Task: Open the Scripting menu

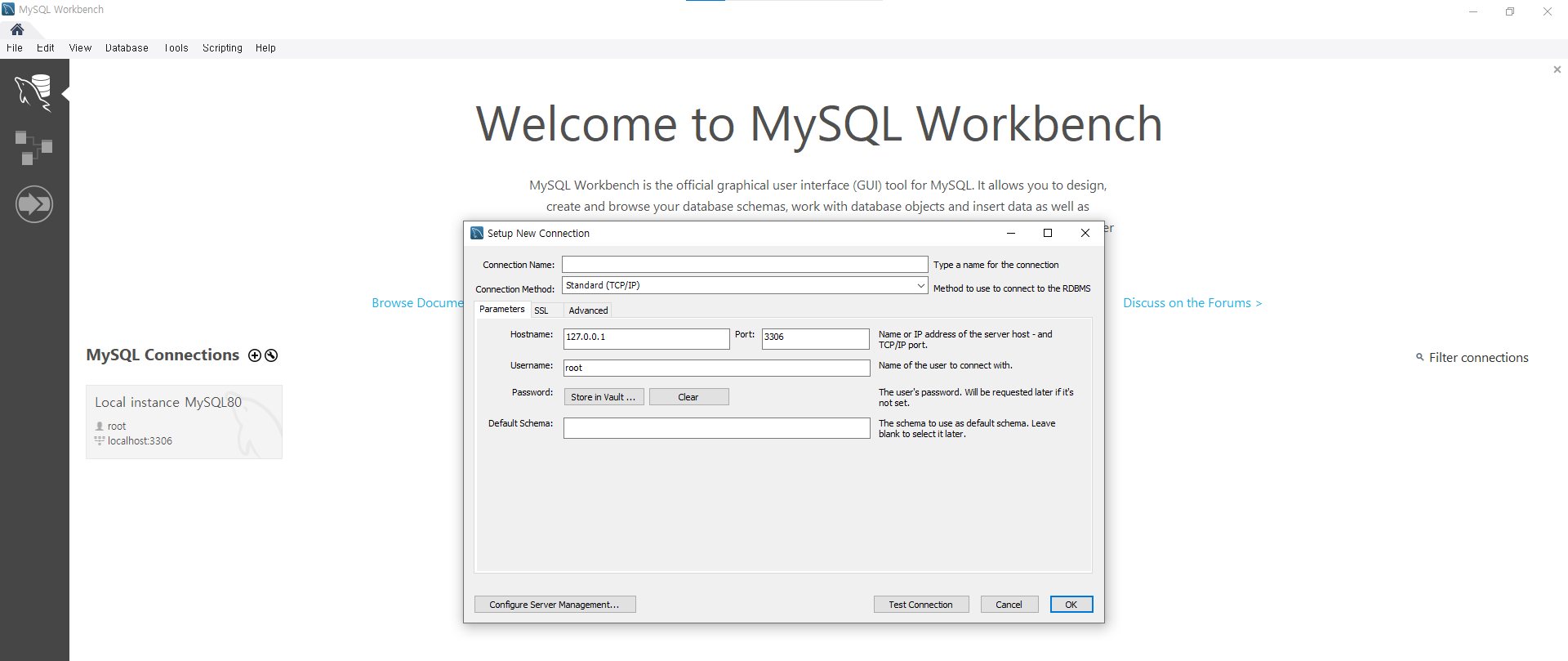Action: (x=222, y=48)
